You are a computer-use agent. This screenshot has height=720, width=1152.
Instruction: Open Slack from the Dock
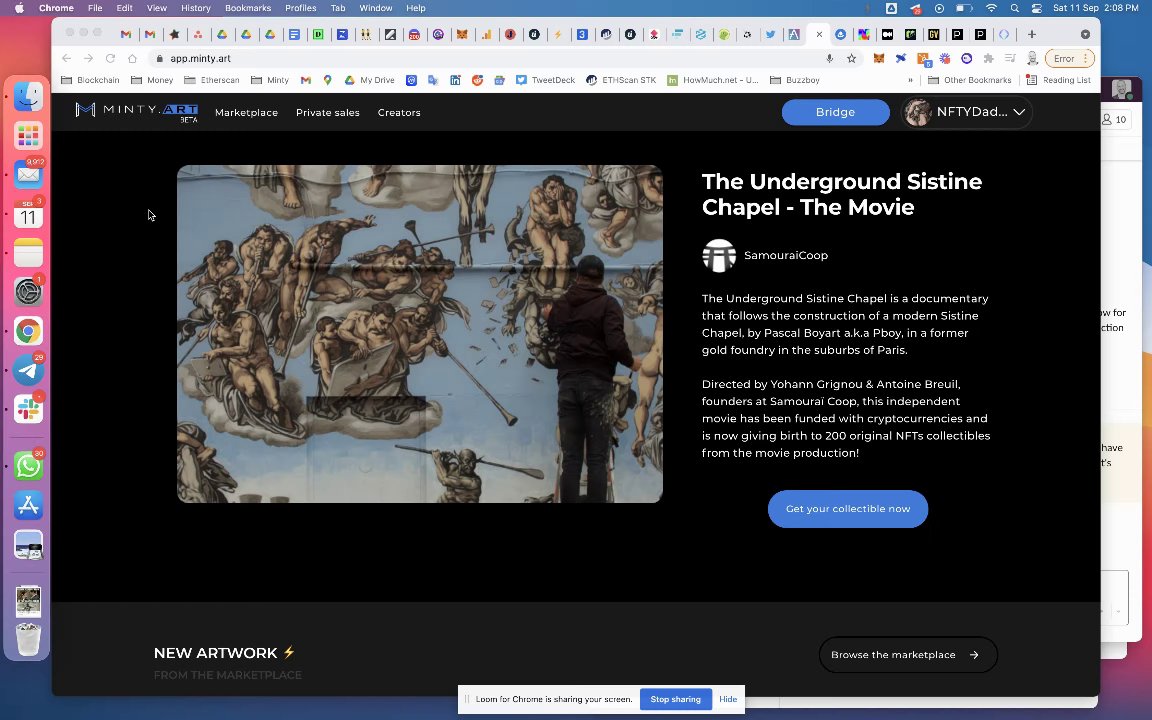tap(28, 409)
